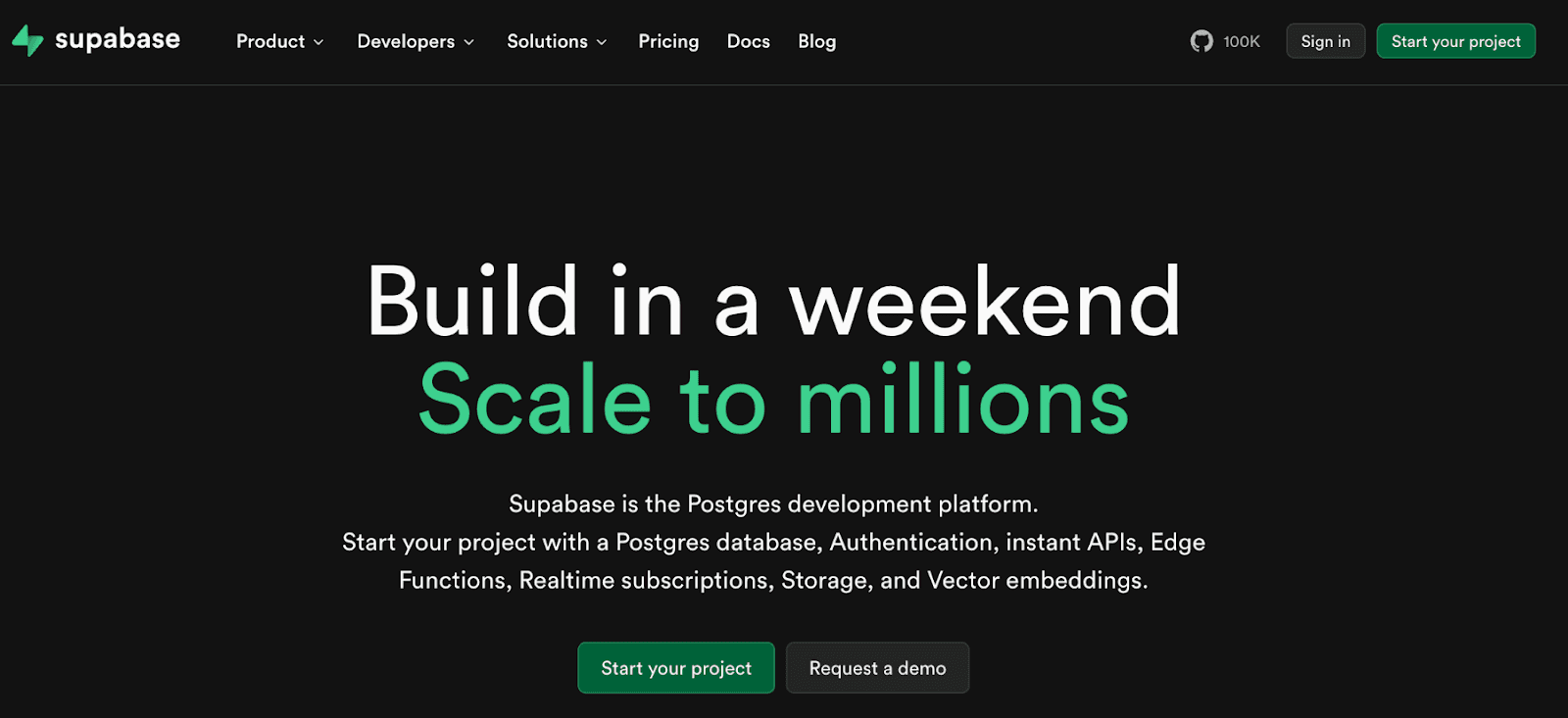Open the Blog from the top menu
Screen dimensions: 1568x718
click(x=816, y=41)
